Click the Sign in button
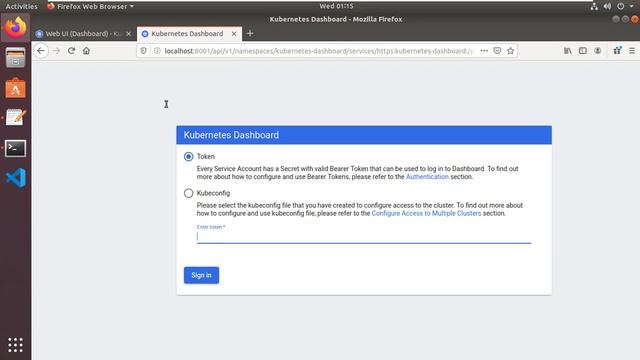Screen dimensions: 640x360 click(201, 275)
